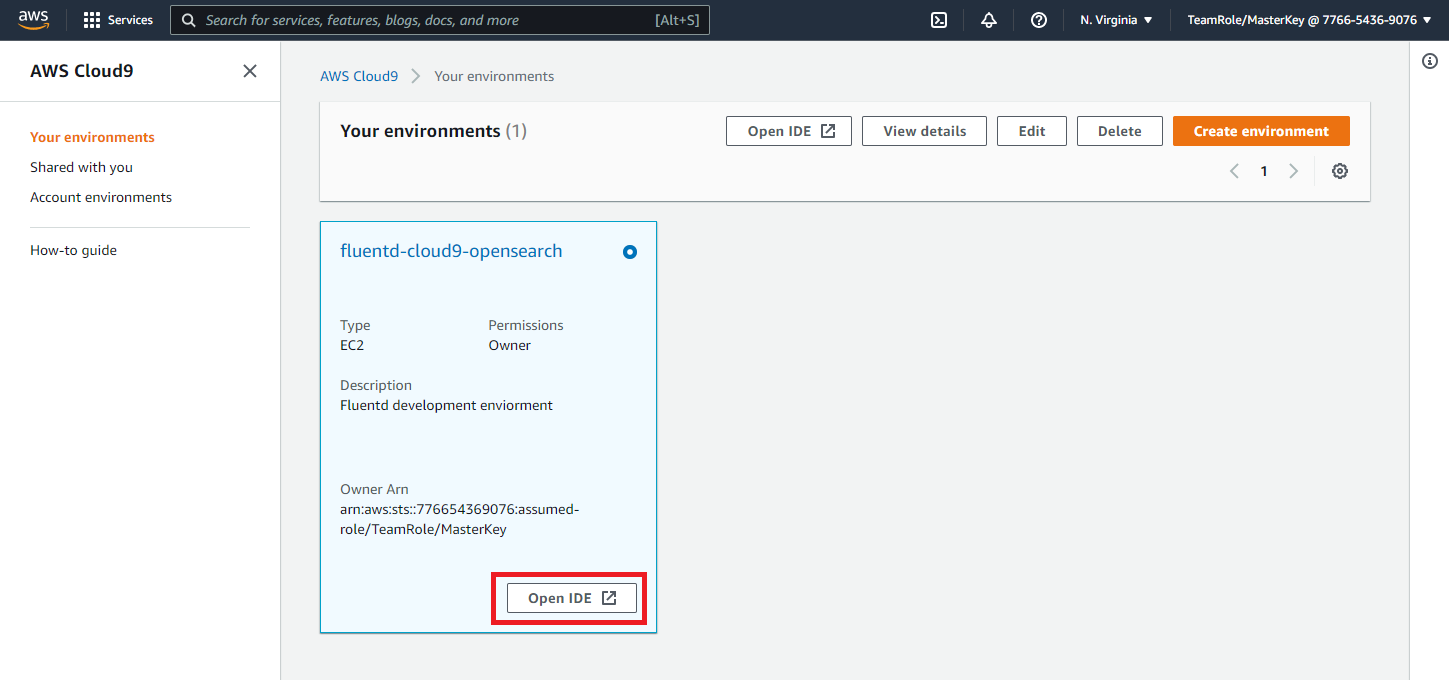The height and width of the screenshot is (680, 1449).
Task: Open the notifications bell
Action: tap(989, 20)
